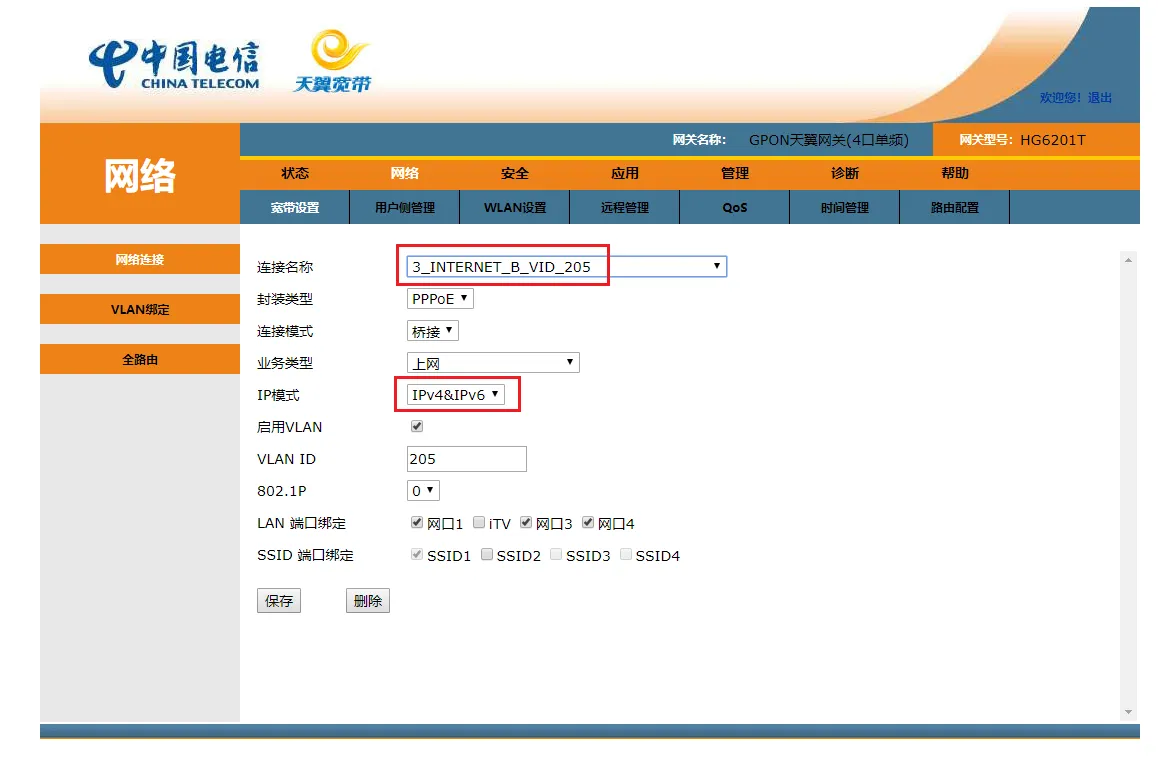1161x776 pixels.
Task: Select the WLAN设置 submenu tab
Action: click(x=515, y=208)
